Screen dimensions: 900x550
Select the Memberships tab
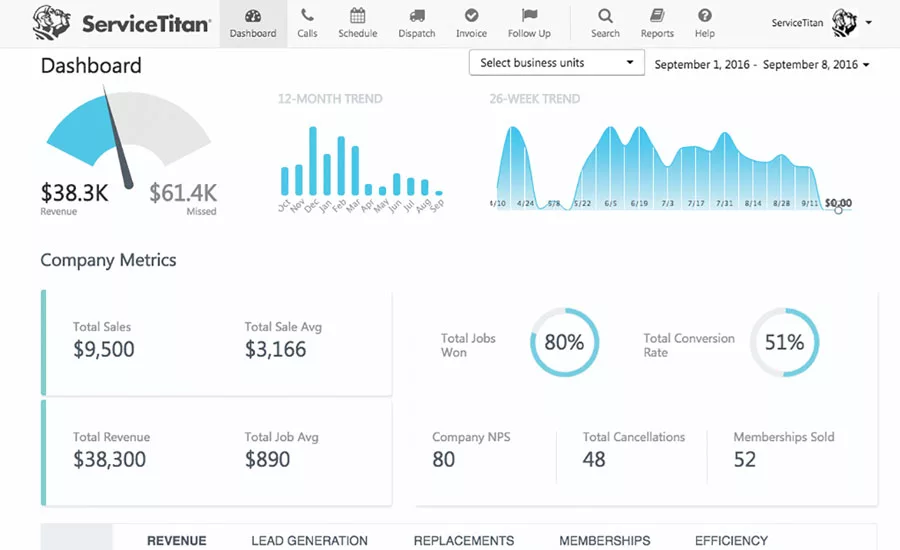(x=604, y=540)
